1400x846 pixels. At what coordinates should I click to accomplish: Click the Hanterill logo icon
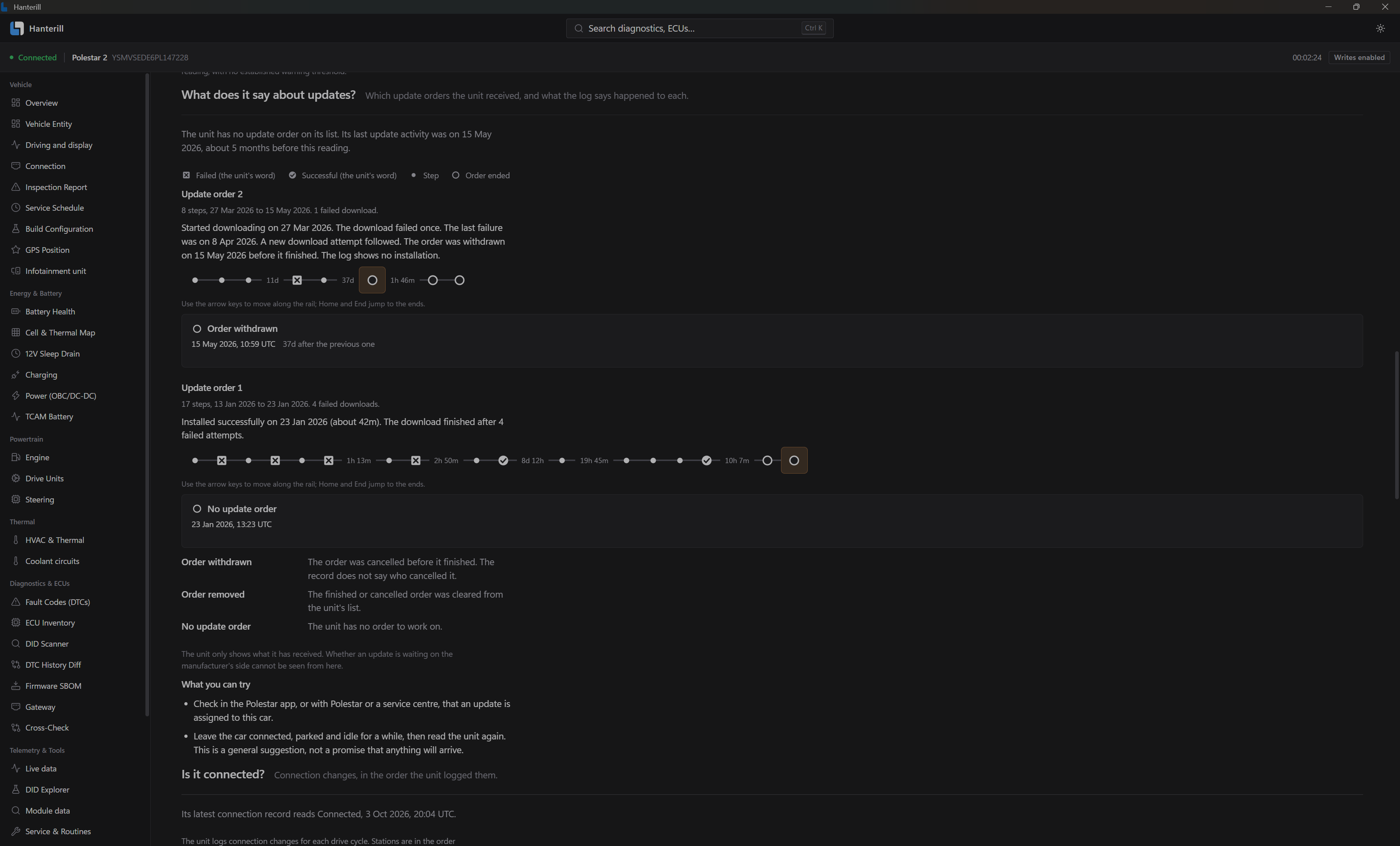click(17, 28)
